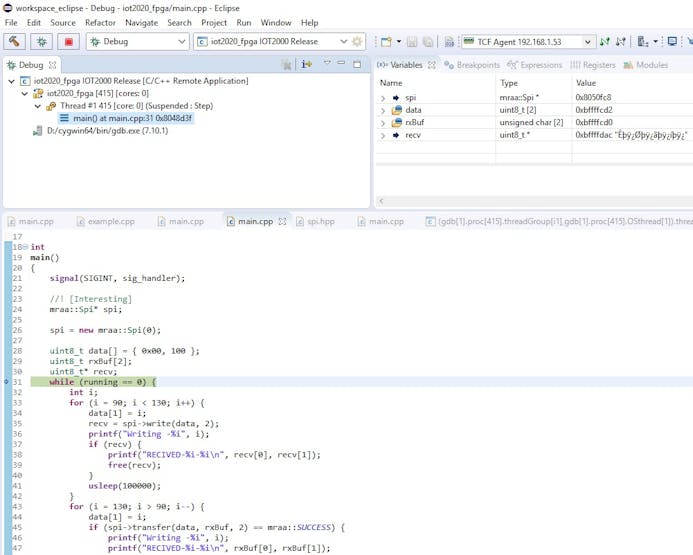Open the Debug view menu triangle
This screenshot has height=555, width=693.
pyautogui.click(x=327, y=64)
